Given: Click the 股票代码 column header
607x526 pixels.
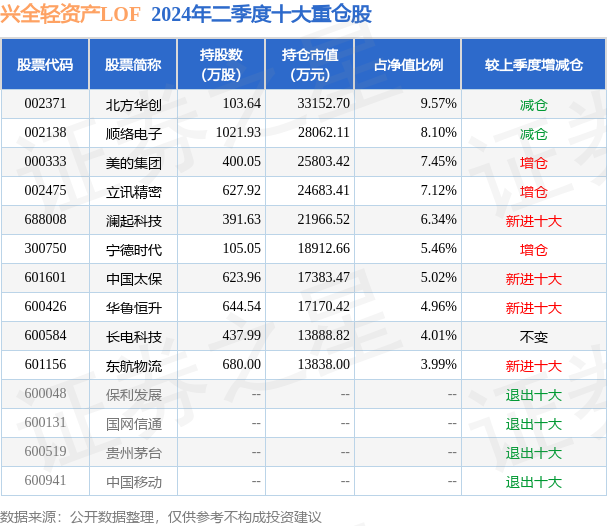Looking at the screenshot, I should (x=45, y=65).
